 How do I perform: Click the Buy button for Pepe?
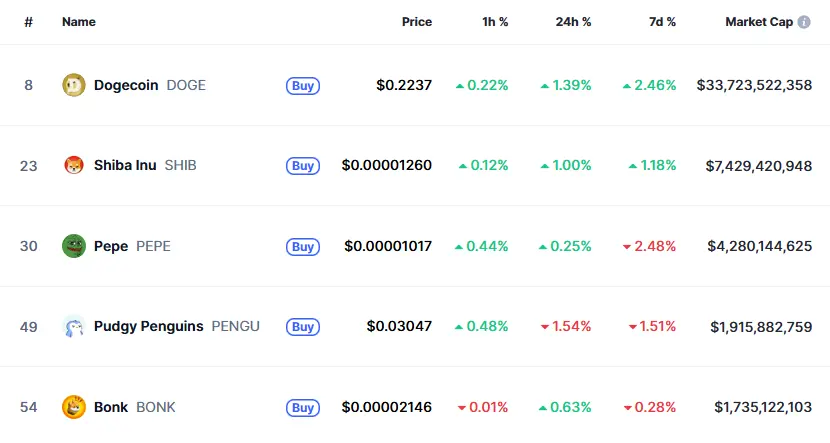[303, 247]
